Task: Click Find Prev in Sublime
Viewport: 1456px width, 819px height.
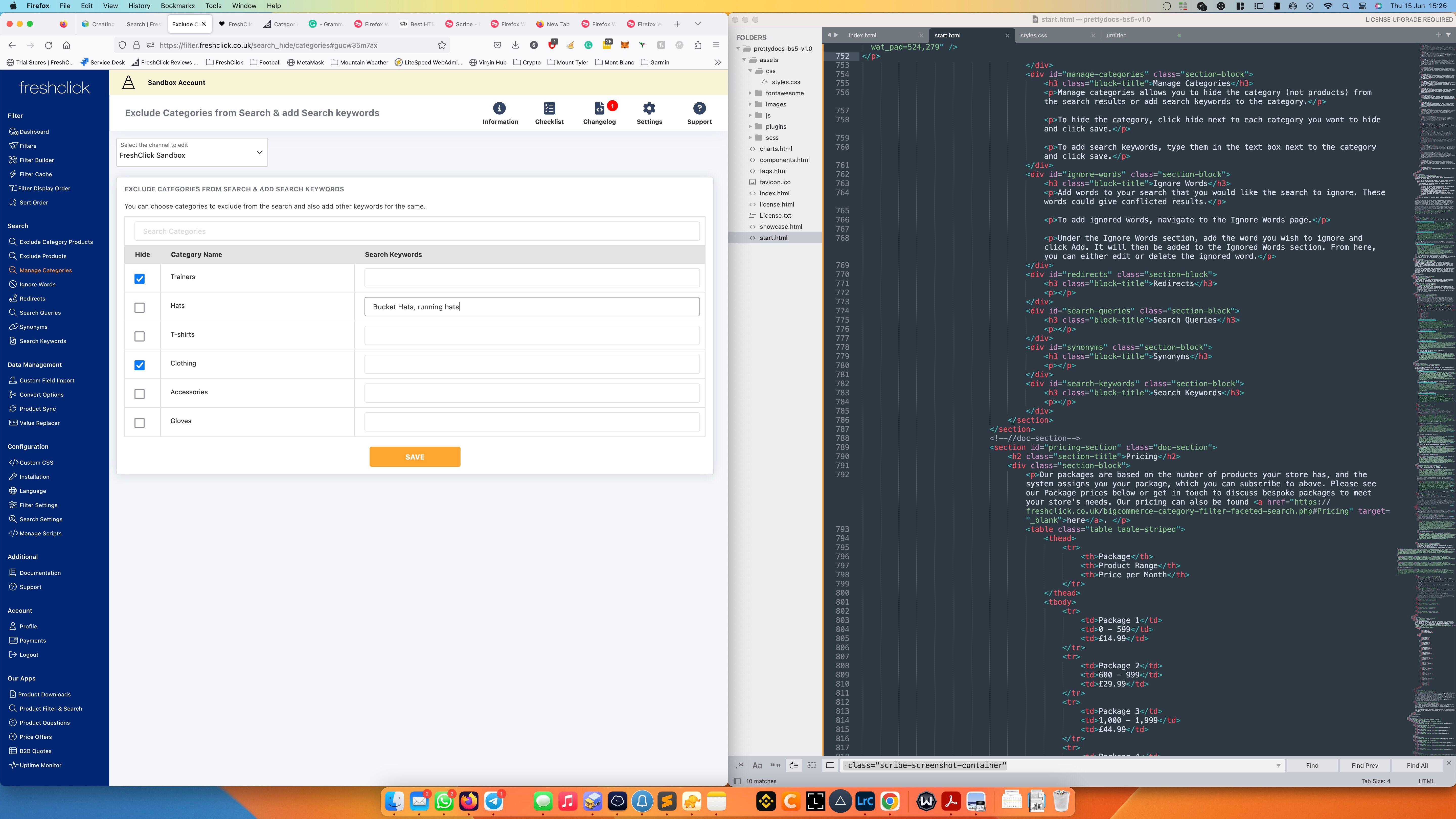Action: pyautogui.click(x=1364, y=765)
